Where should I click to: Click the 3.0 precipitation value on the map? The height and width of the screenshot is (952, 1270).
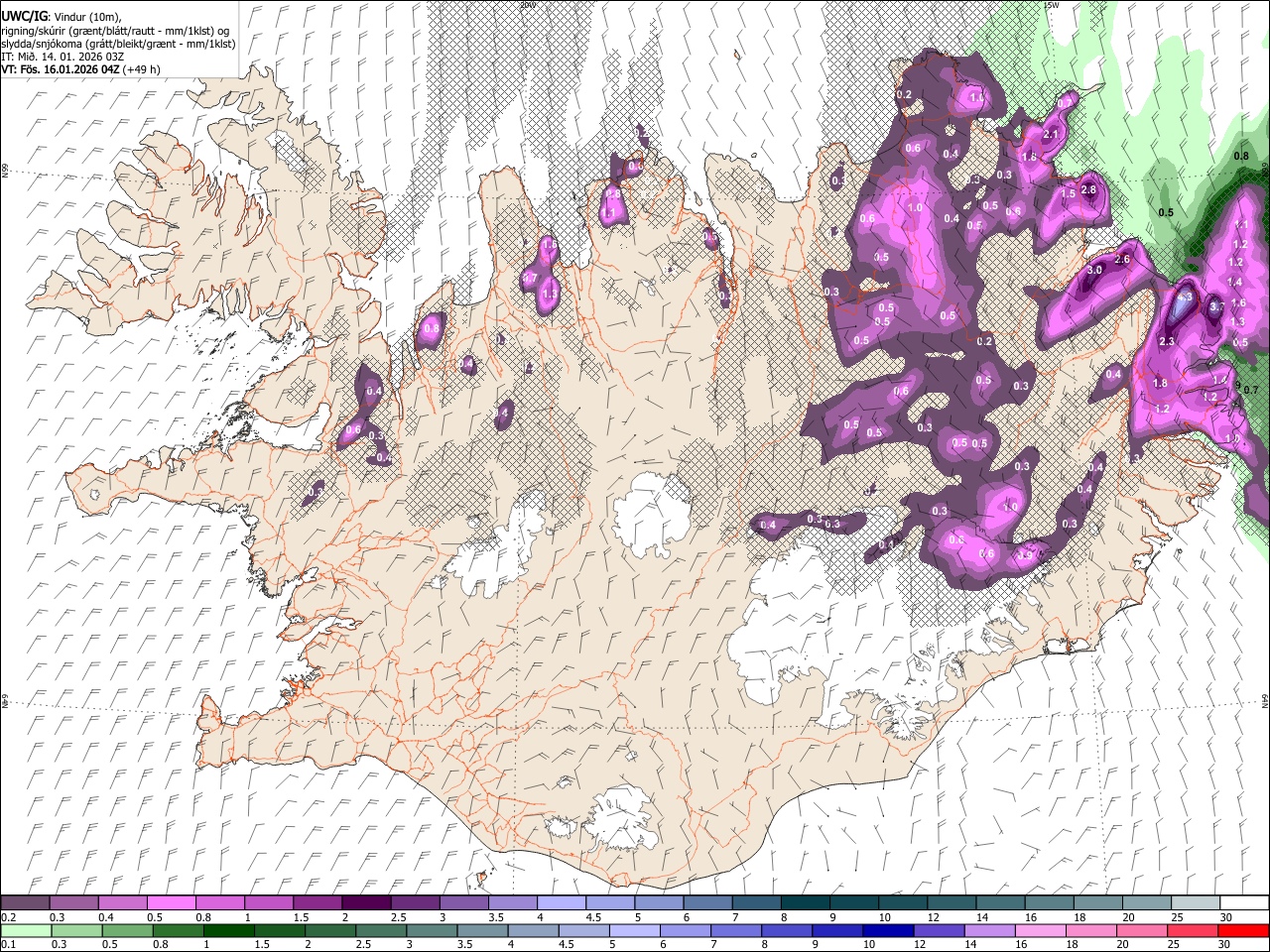coord(1095,270)
